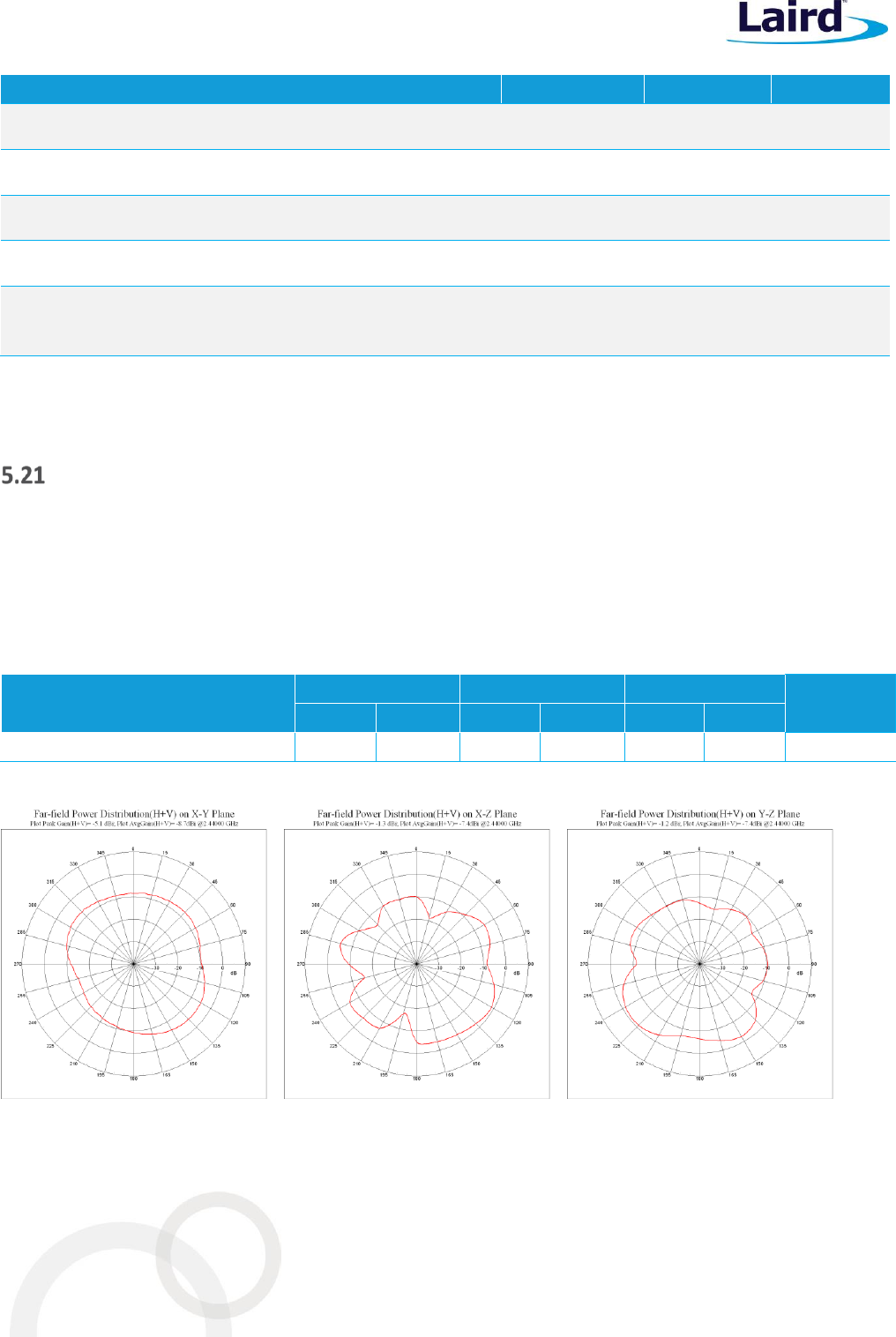896x1337 pixels.
Task: Open the Y-Z Plane polar plot
Action: coord(700,963)
